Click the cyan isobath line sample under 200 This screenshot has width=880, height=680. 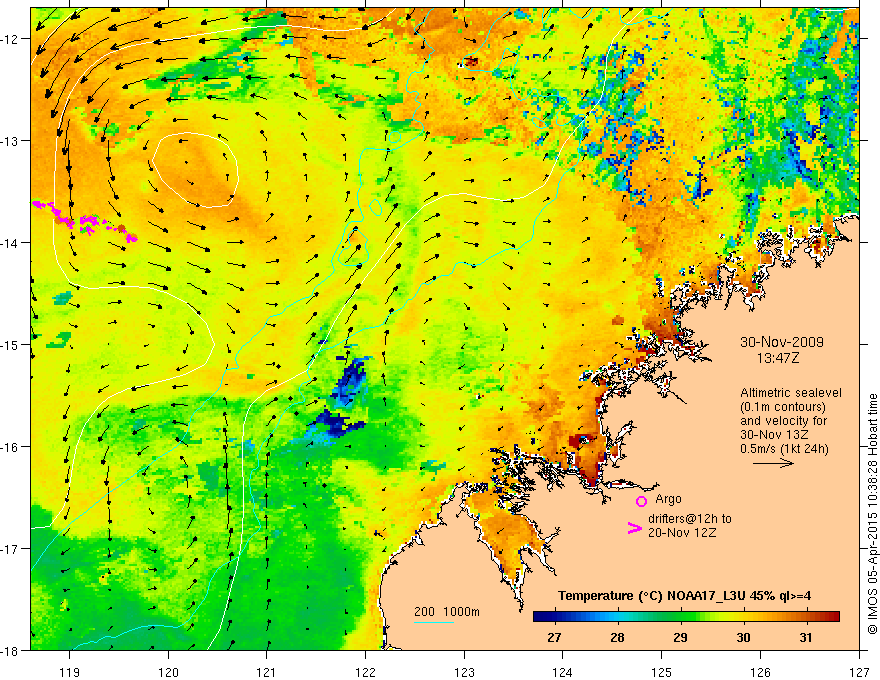click(434, 622)
